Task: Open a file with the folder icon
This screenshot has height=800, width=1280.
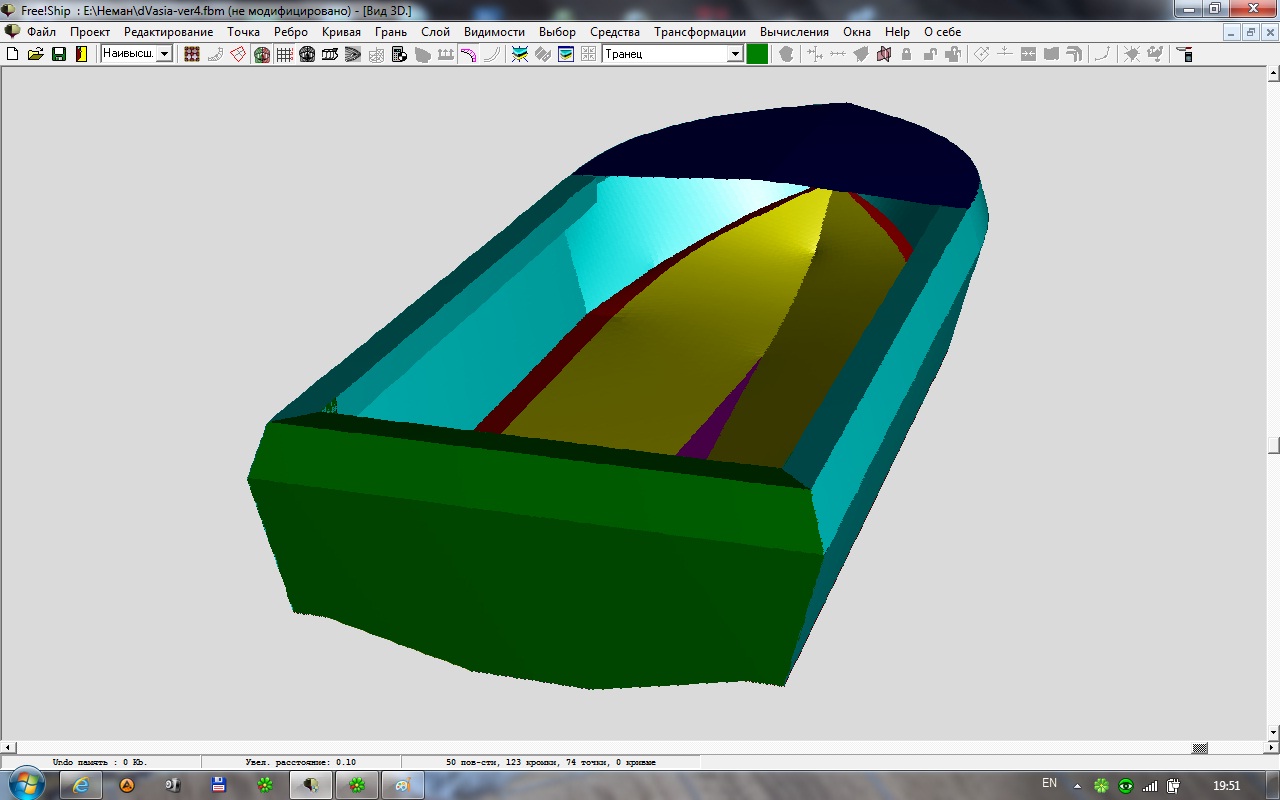Action: click(36, 54)
